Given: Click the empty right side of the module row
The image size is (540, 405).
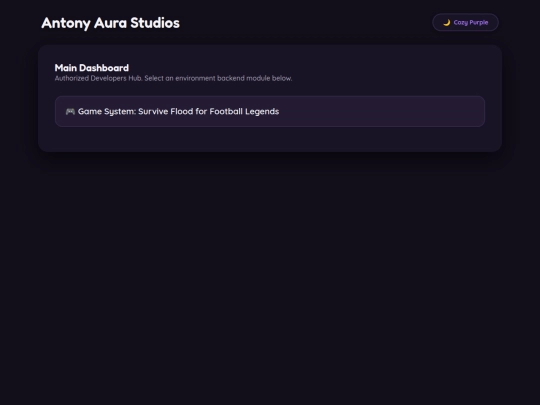Looking at the screenshot, I should [x=382, y=111].
